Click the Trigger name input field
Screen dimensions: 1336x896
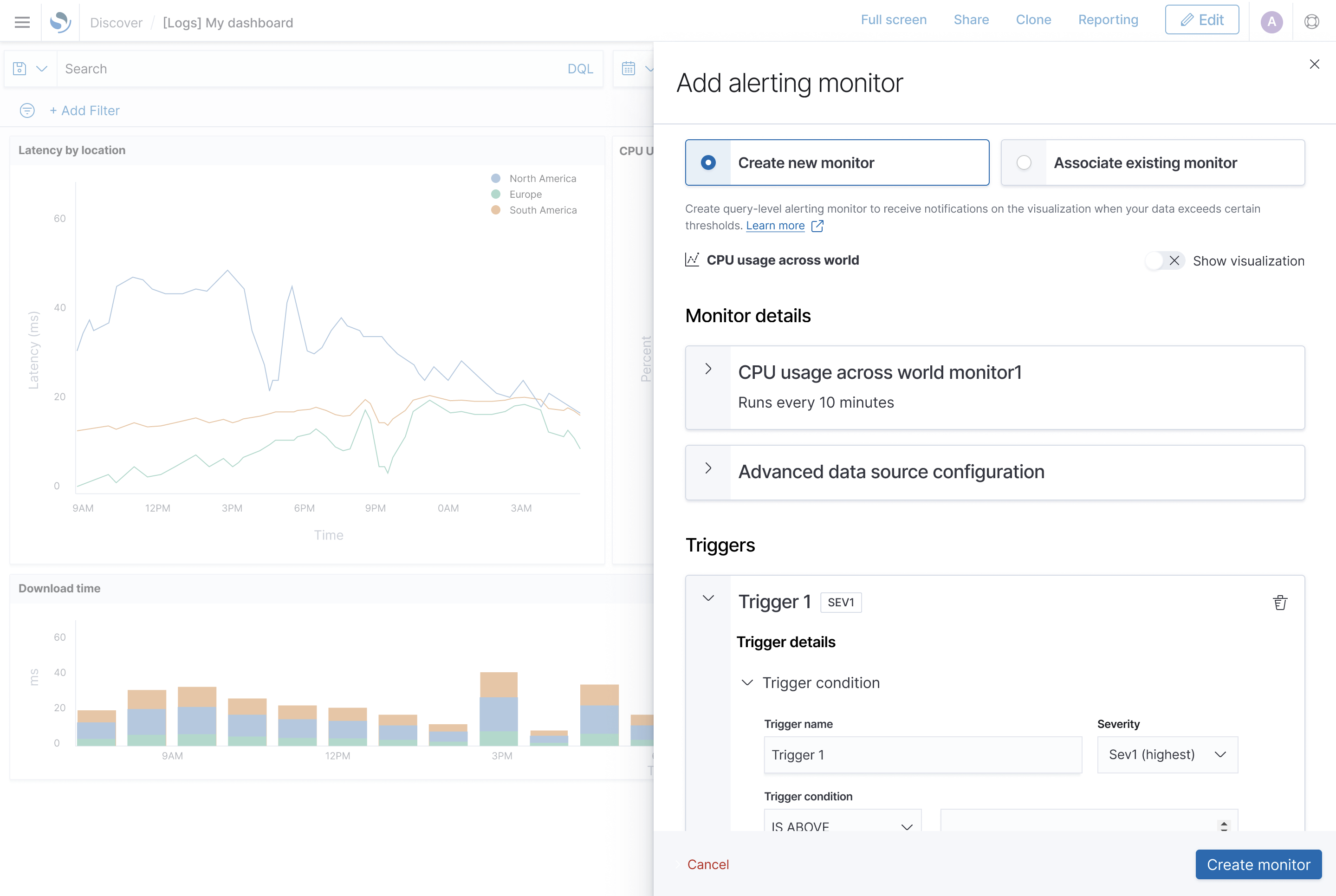(923, 754)
